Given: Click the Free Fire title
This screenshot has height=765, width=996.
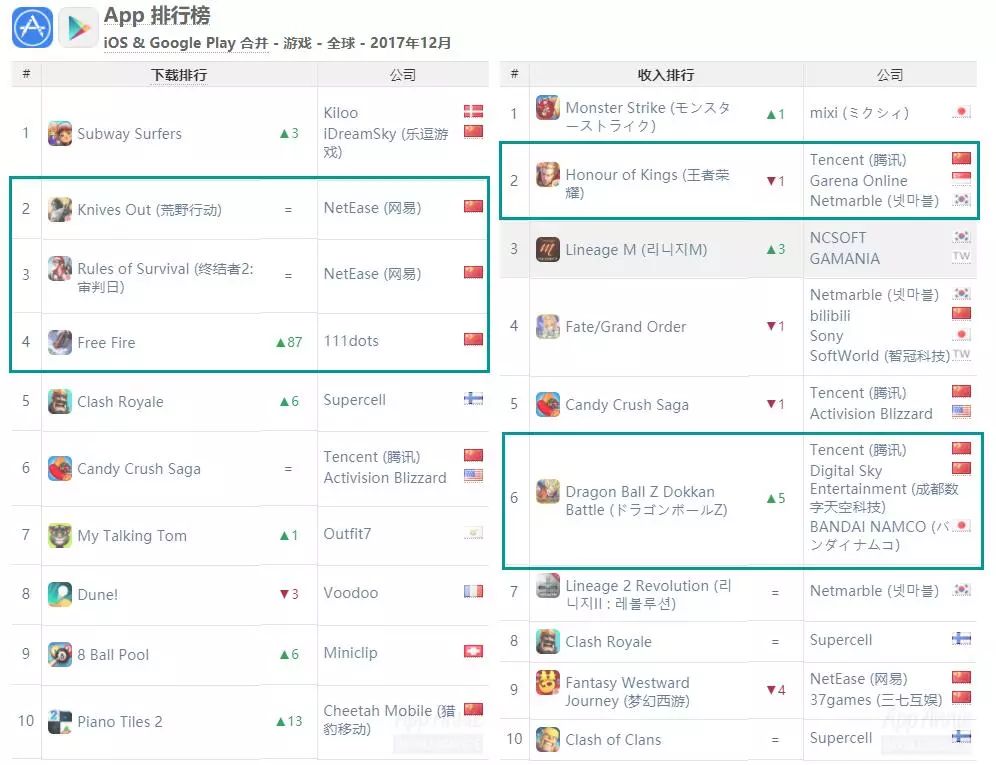Looking at the screenshot, I should coord(106,343).
